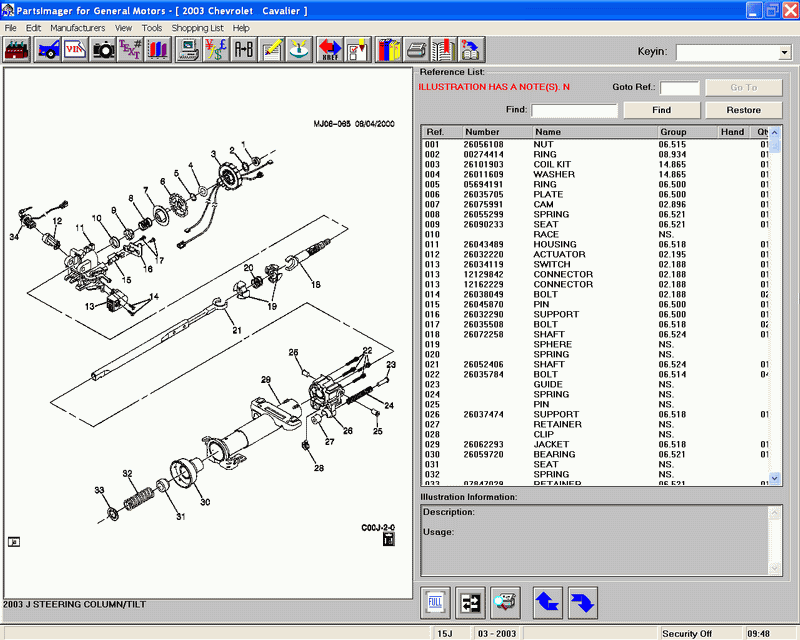Click the Group column header
Image resolution: width=800 pixels, height=640 pixels.
[688, 132]
